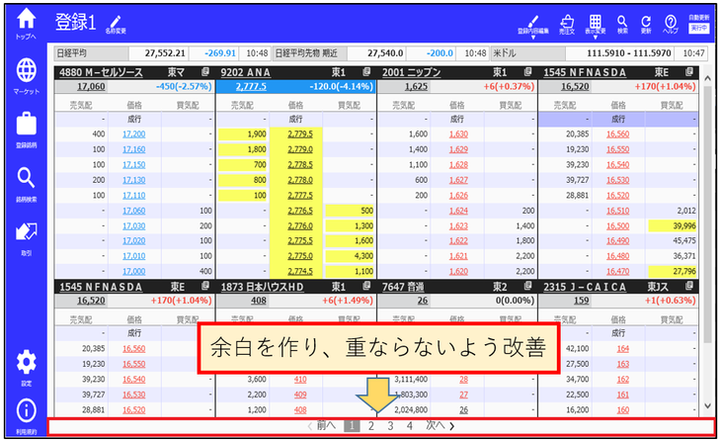Go to top via the home icon

pyautogui.click(x=26, y=23)
